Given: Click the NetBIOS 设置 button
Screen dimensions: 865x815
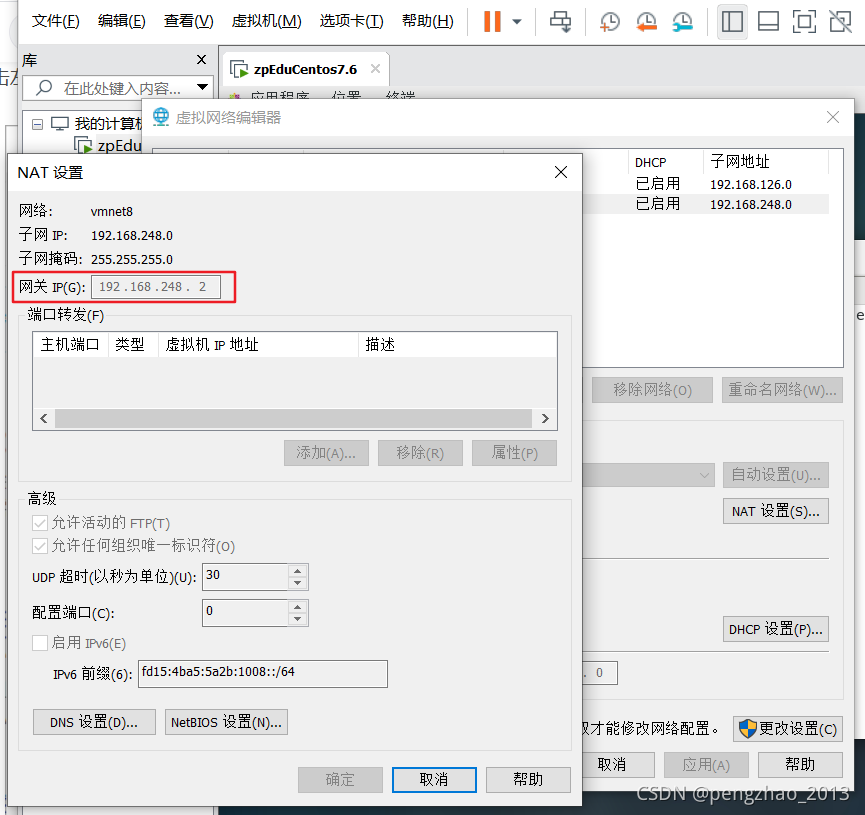Looking at the screenshot, I should click(x=226, y=722).
